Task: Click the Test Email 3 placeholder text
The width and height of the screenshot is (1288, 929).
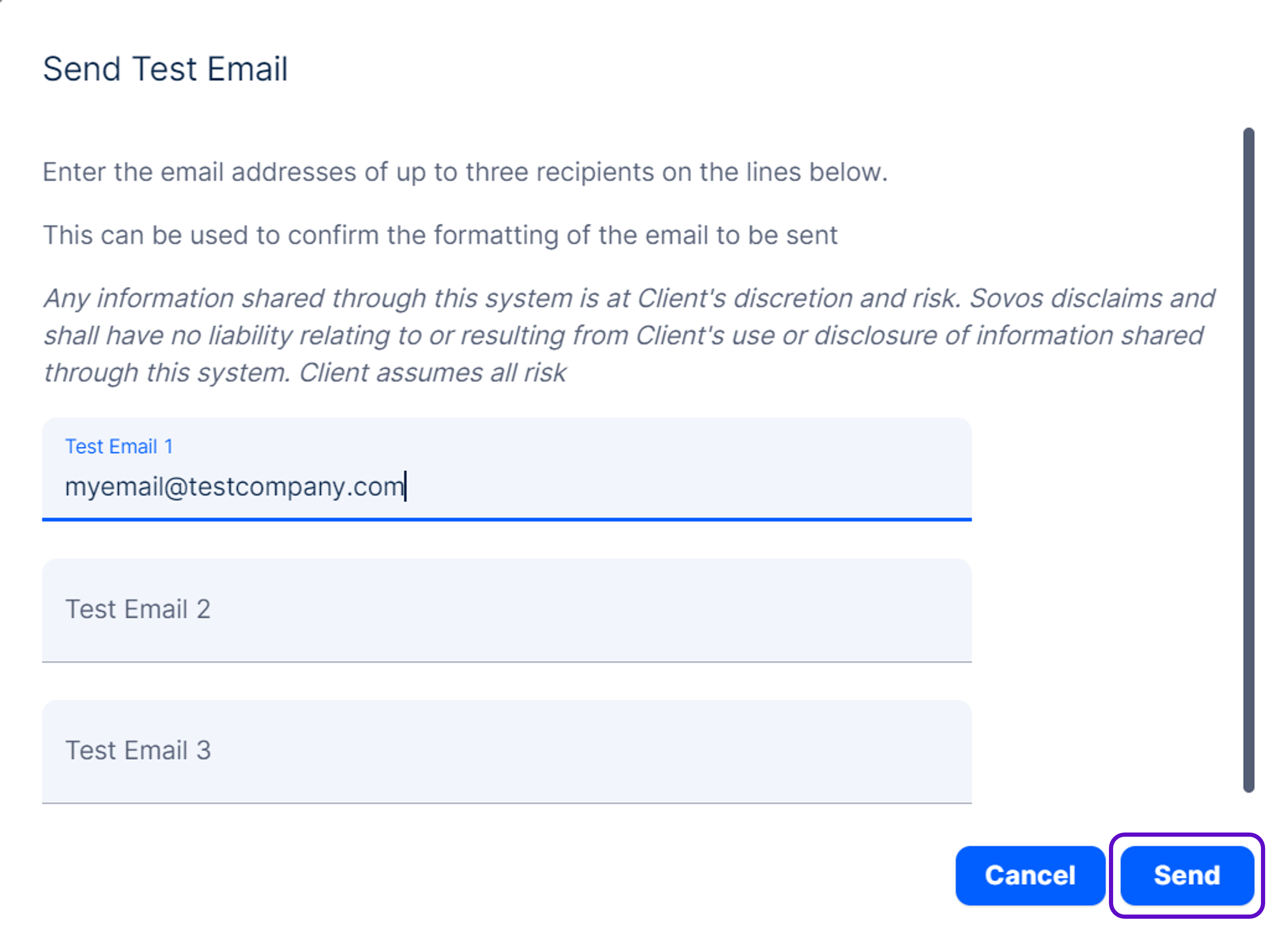Action: [x=138, y=750]
